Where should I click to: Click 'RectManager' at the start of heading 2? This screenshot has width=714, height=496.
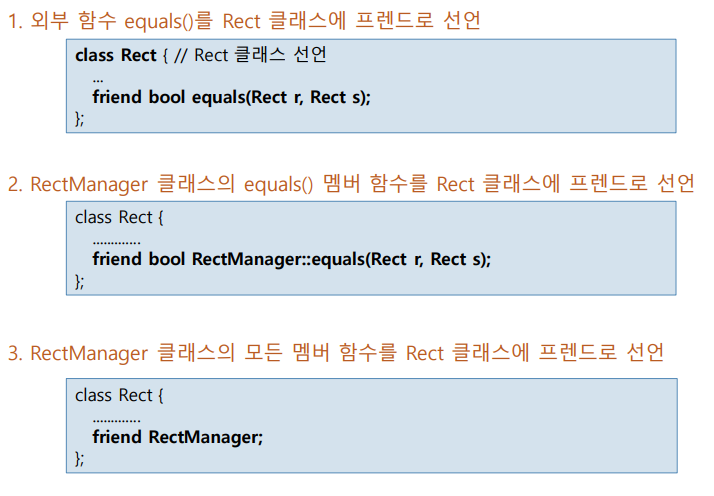pos(89,184)
